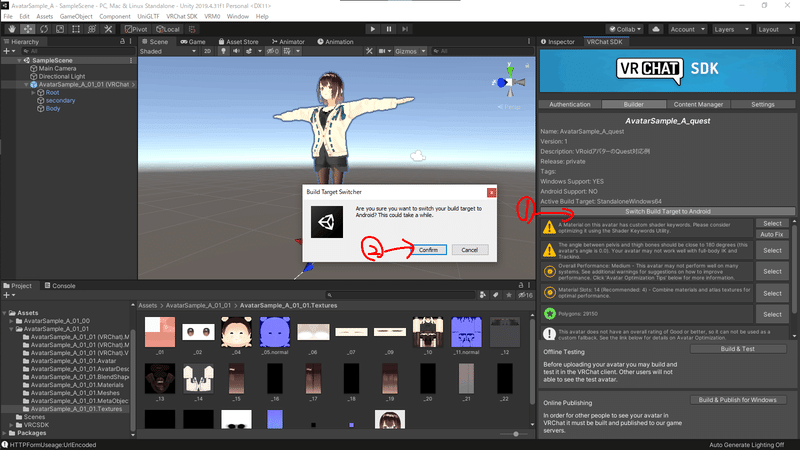Toggle scene effects icon
Image resolution: width=800 pixels, height=450 pixels.
(249, 51)
